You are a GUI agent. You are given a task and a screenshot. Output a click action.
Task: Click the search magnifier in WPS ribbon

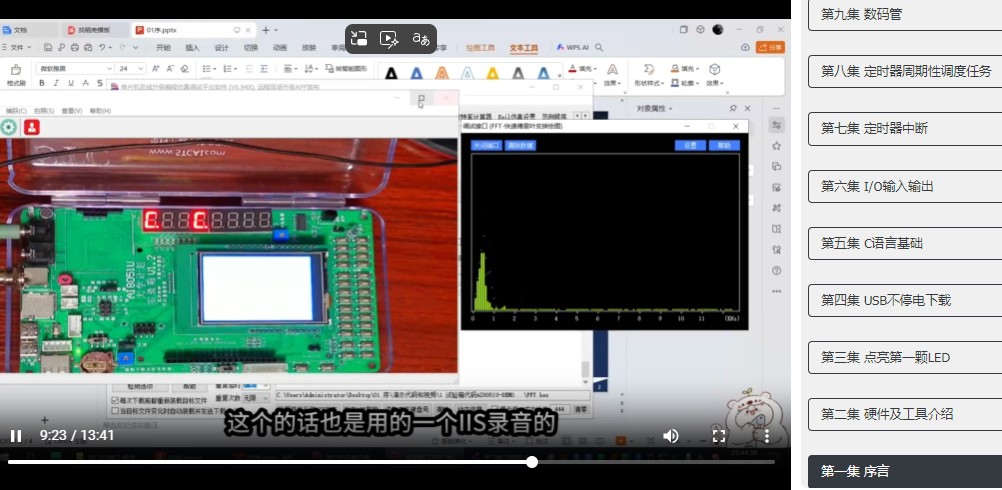[x=599, y=47]
